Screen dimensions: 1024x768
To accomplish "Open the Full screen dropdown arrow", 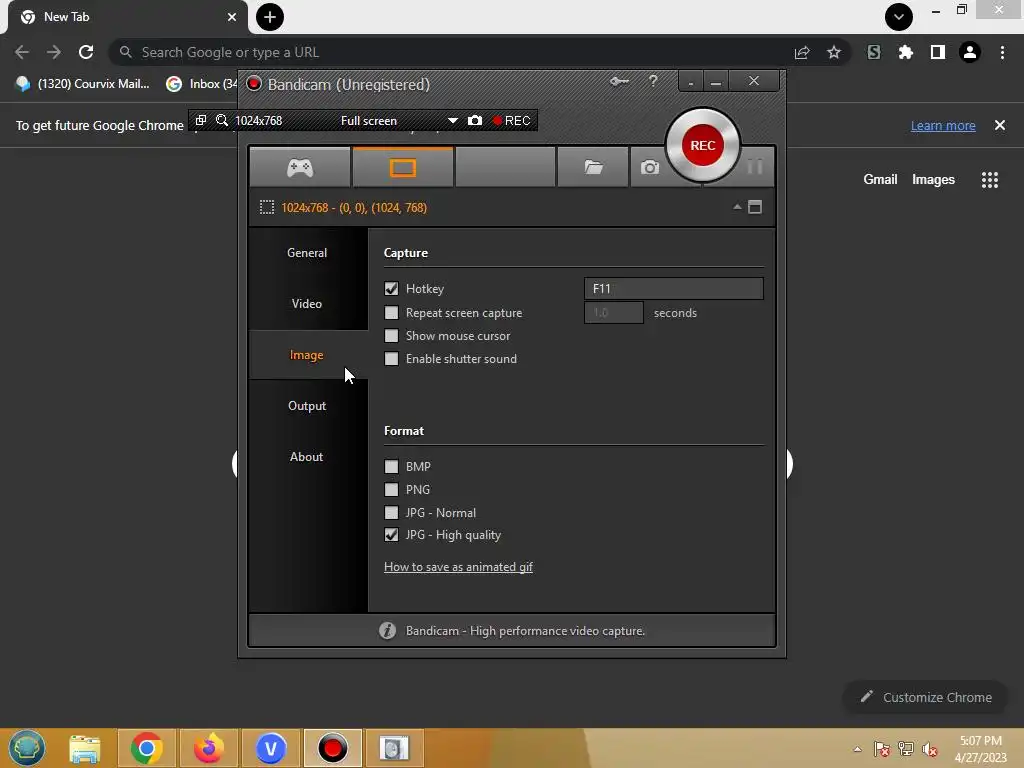I will click(453, 121).
